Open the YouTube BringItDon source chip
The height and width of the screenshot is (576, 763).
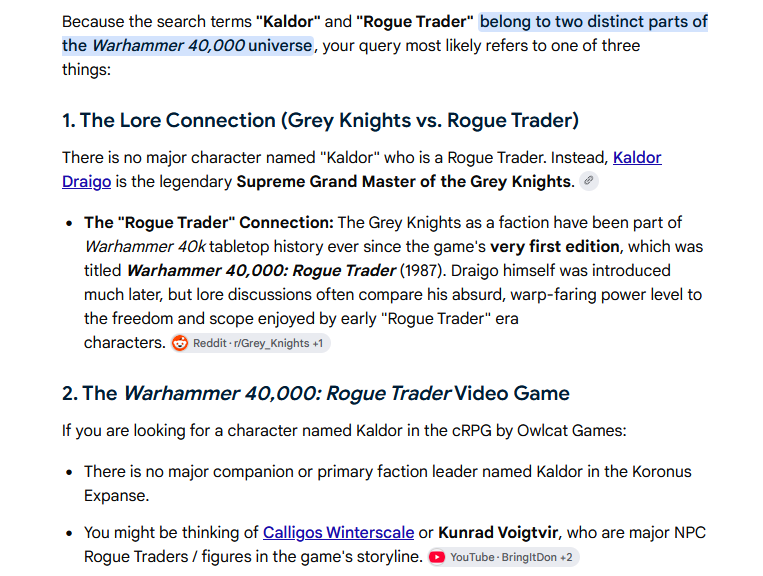coord(503,557)
